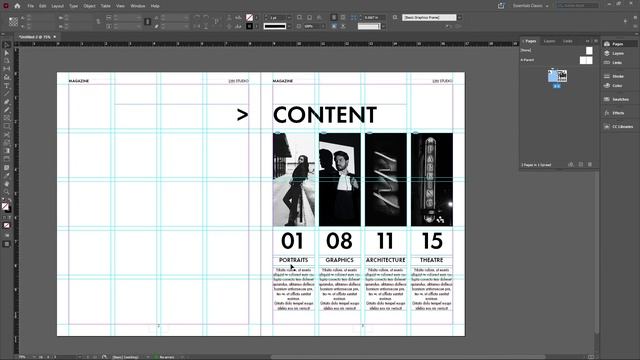
Task: Open the Edit menu
Action: pos(42,6)
